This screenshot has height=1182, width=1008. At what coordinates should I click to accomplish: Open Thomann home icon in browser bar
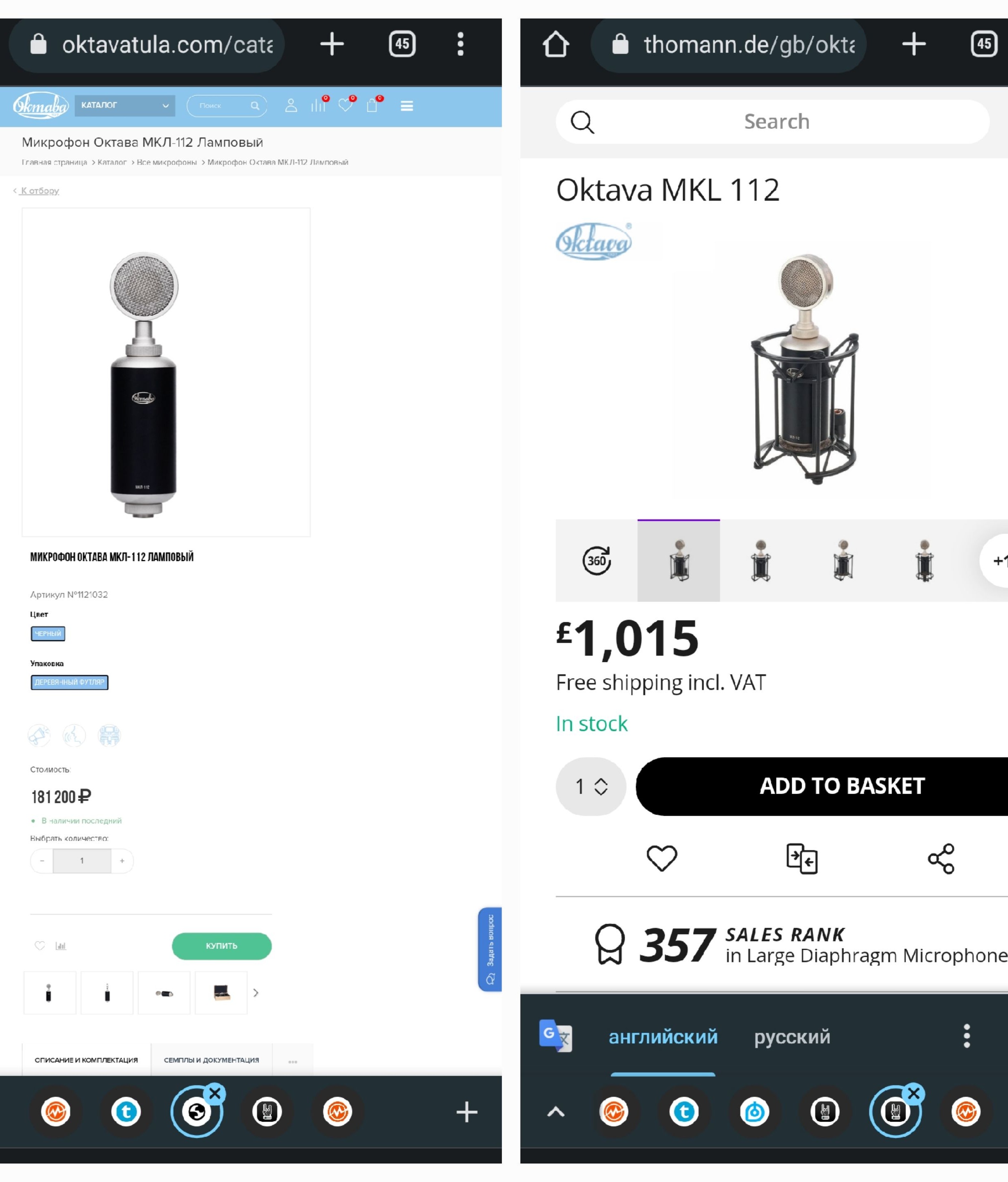[x=556, y=44]
